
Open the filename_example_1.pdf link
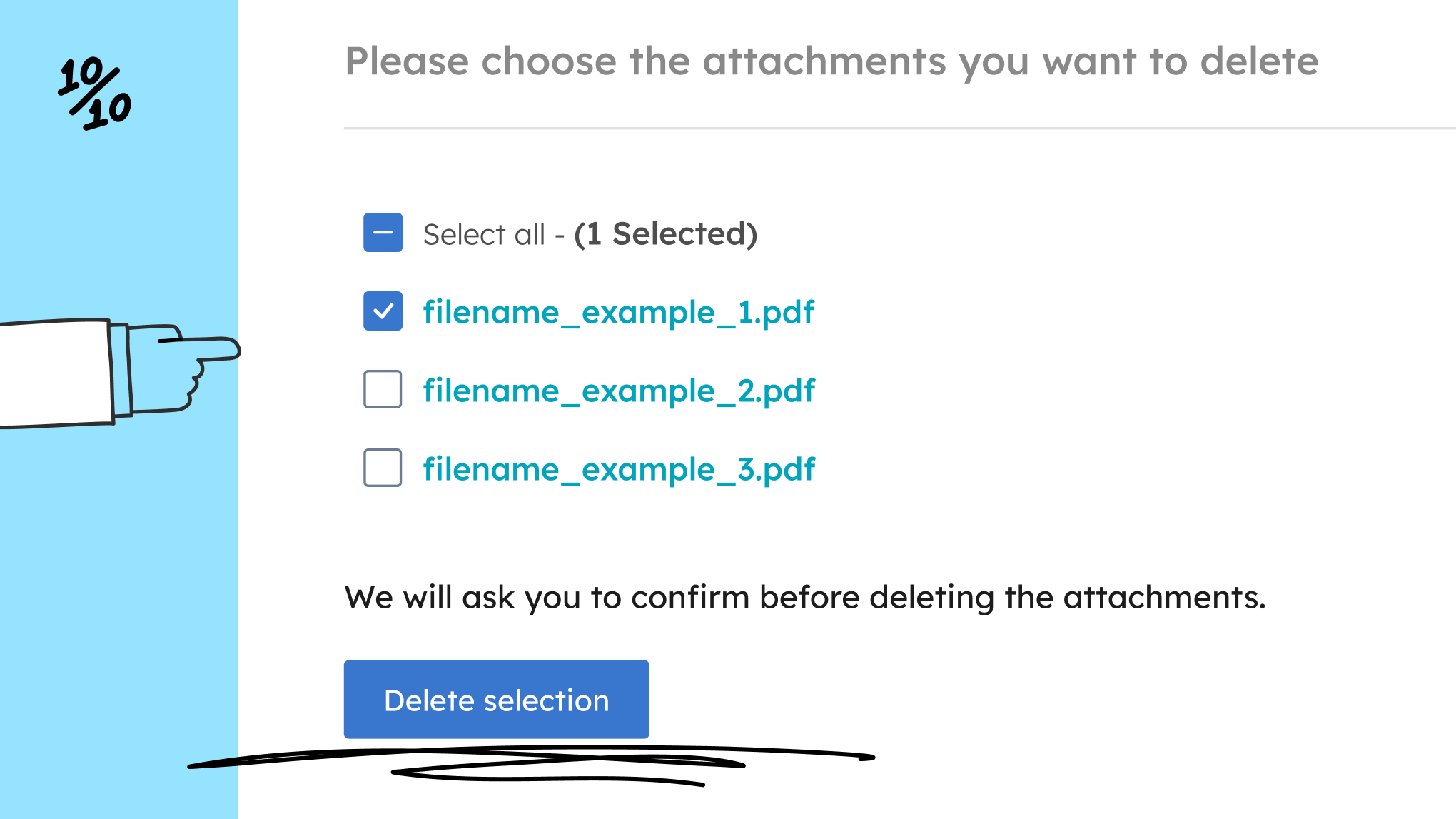[x=618, y=313]
